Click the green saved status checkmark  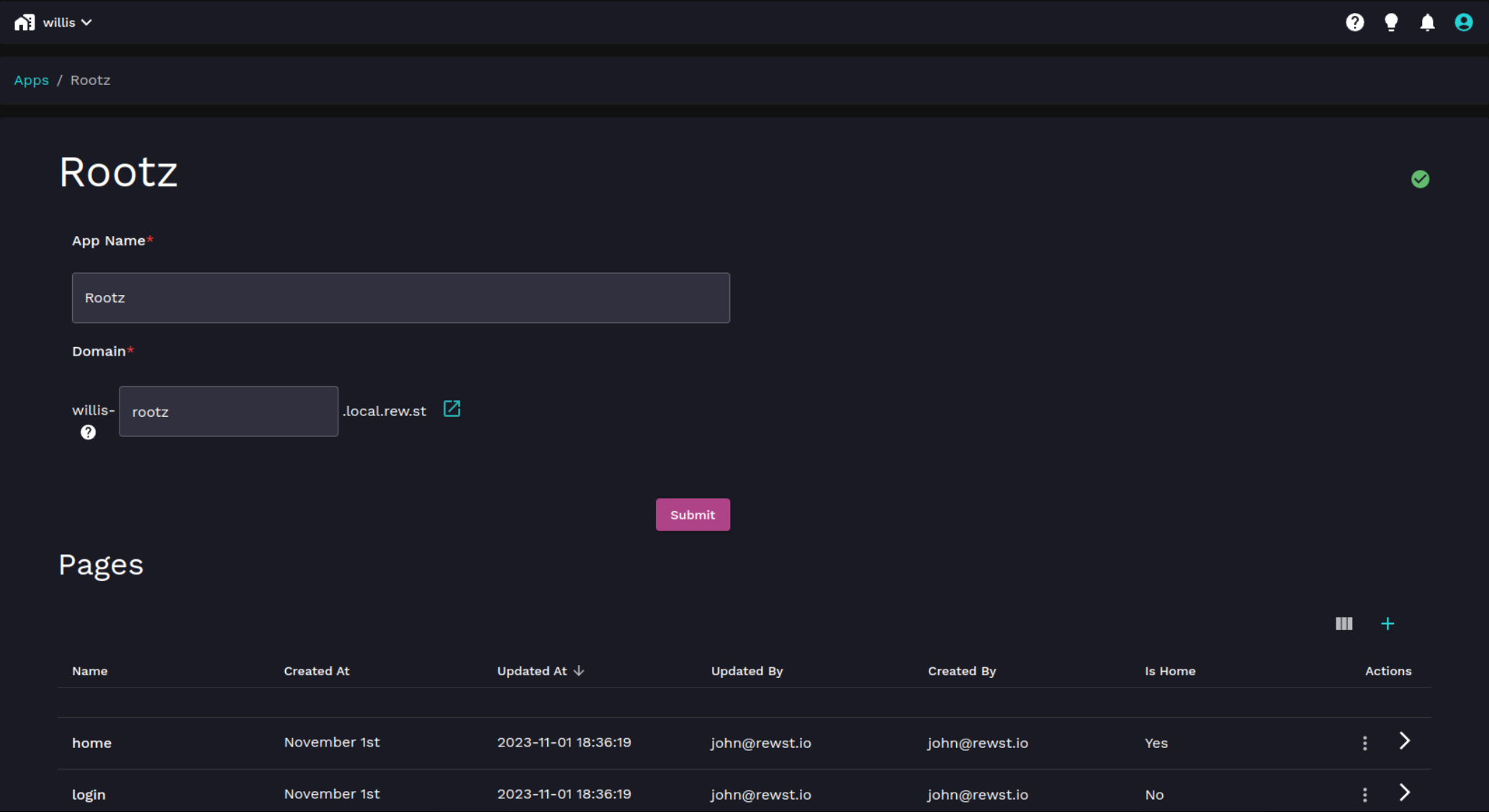pyautogui.click(x=1420, y=179)
